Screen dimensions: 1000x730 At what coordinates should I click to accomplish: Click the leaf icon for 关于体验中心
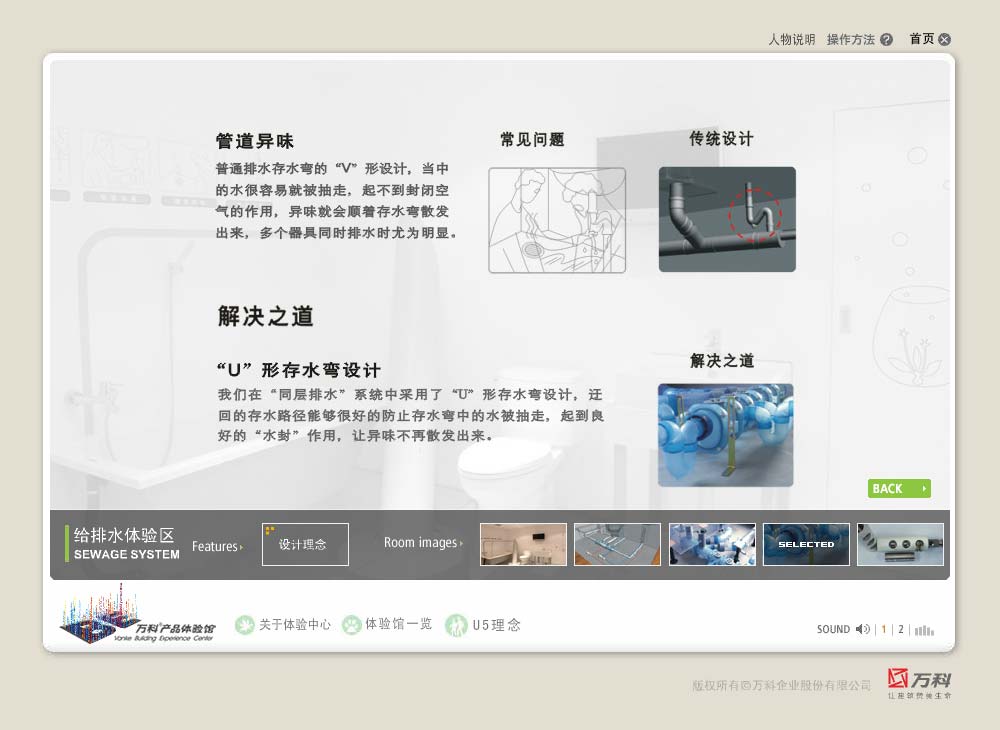click(x=245, y=625)
